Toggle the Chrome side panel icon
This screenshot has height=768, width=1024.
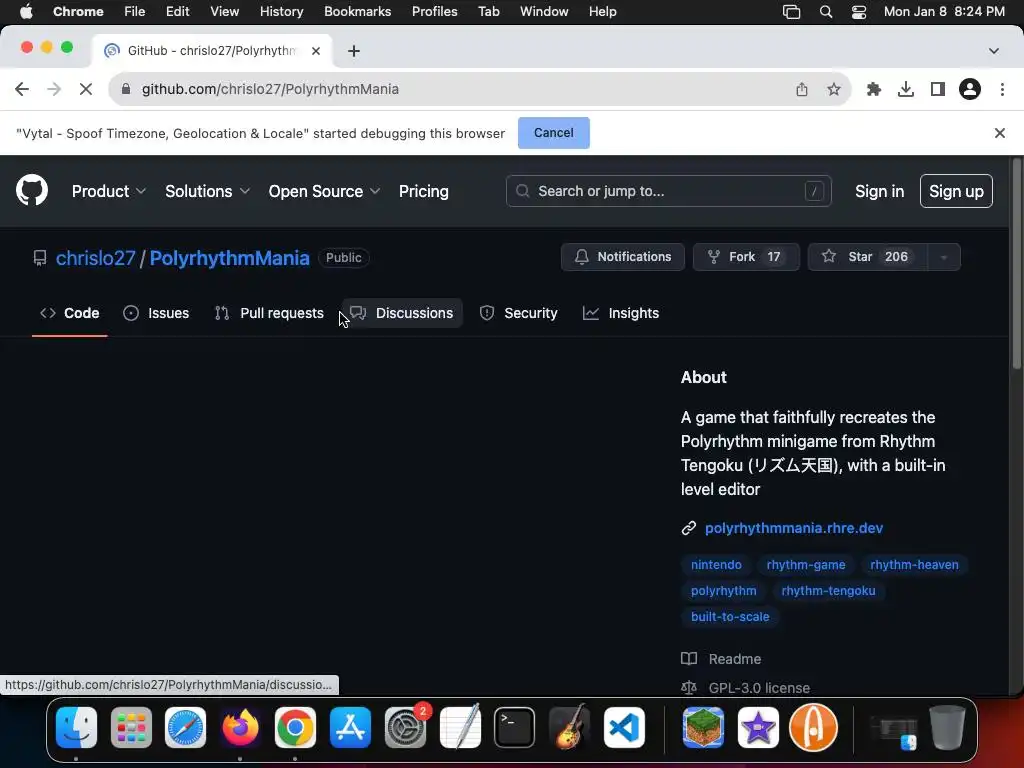[938, 89]
